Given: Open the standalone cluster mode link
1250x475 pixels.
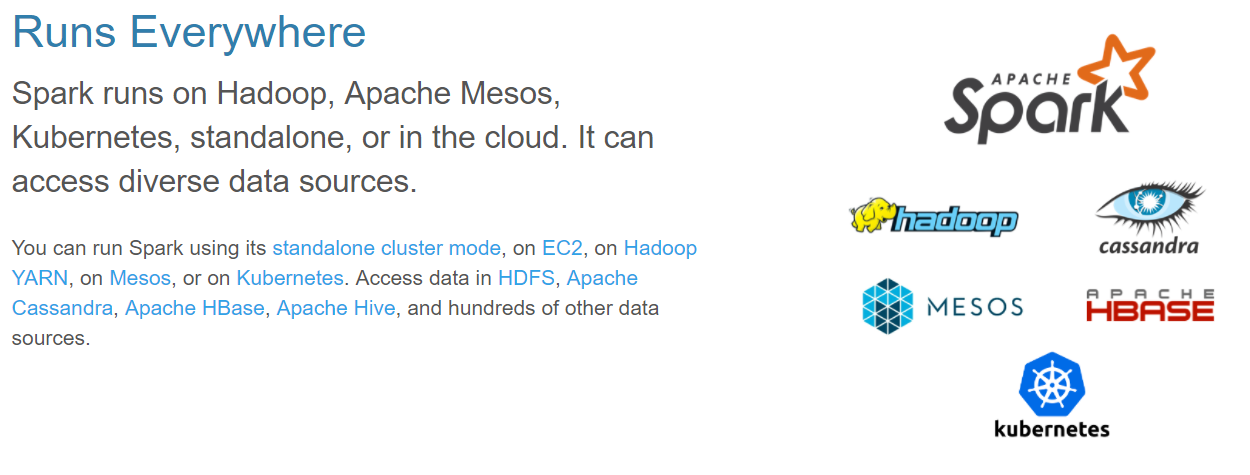Looking at the screenshot, I should pyautogui.click(x=386, y=248).
